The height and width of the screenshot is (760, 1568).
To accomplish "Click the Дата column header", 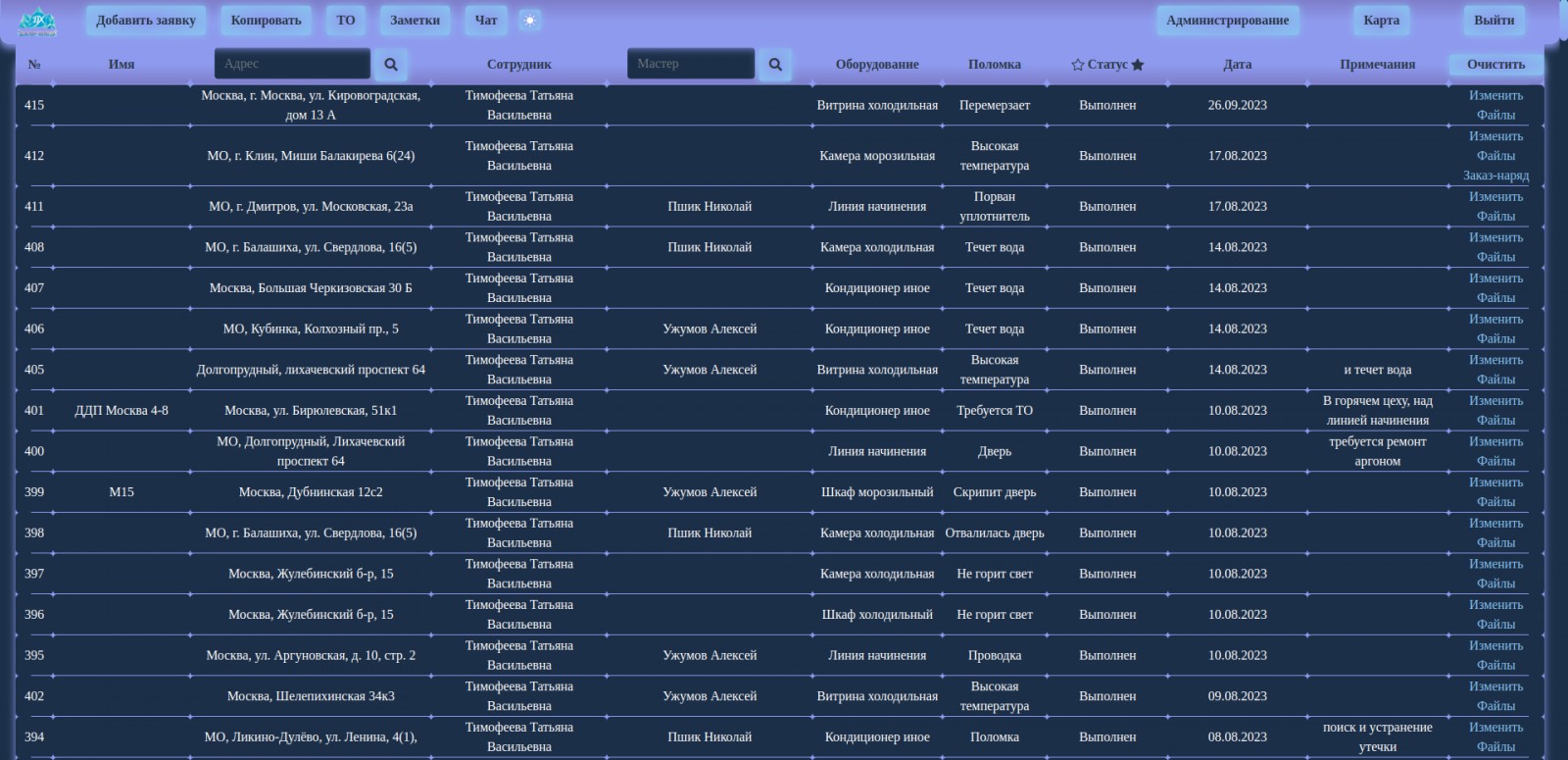I will point(1238,65).
